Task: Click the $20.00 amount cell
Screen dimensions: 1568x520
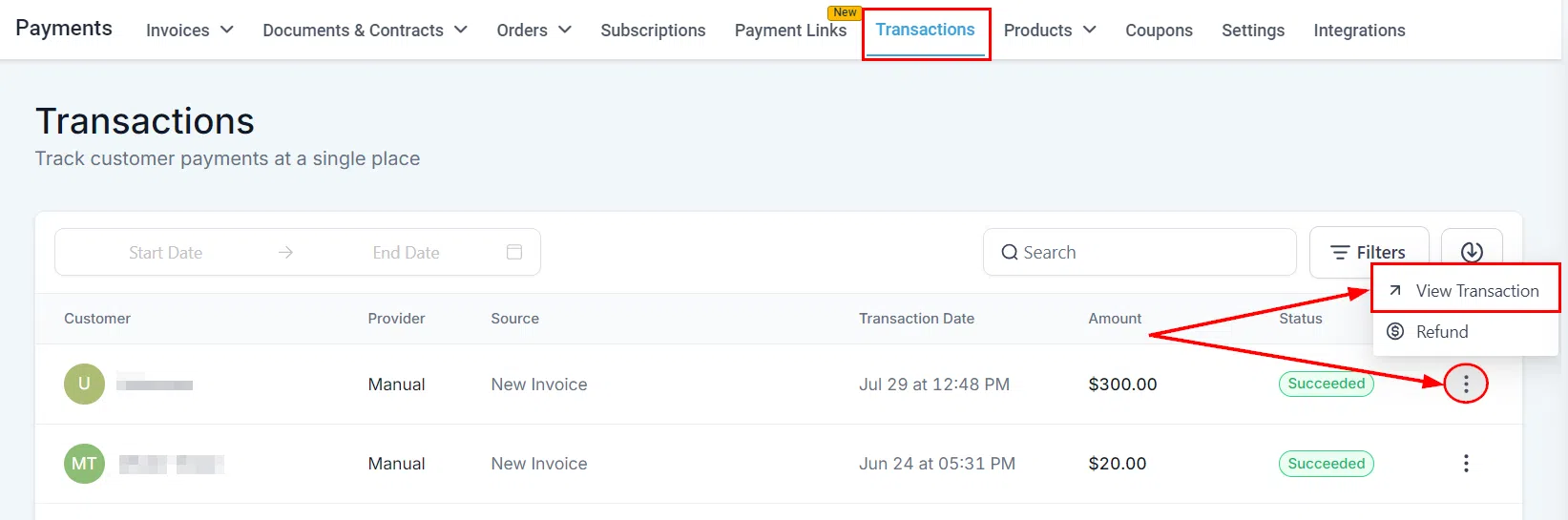Action: click(x=1118, y=464)
